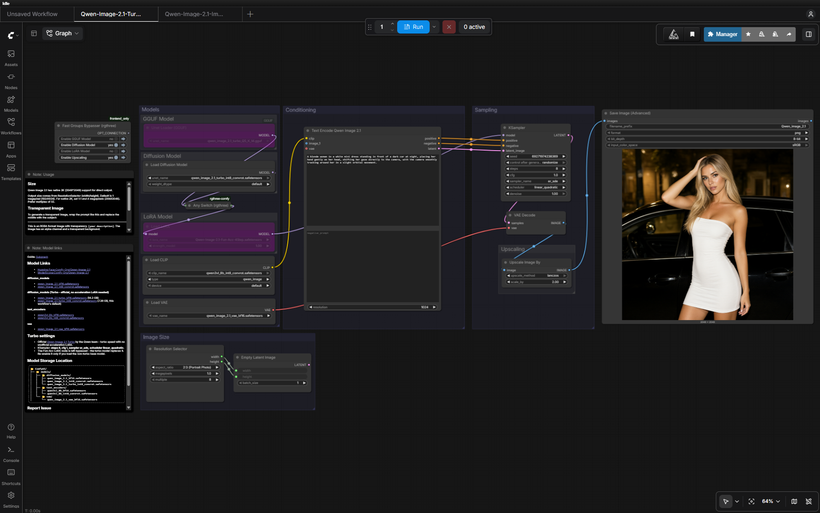
Task: Click the share arrow icon in Manager group
Action: click(789, 34)
